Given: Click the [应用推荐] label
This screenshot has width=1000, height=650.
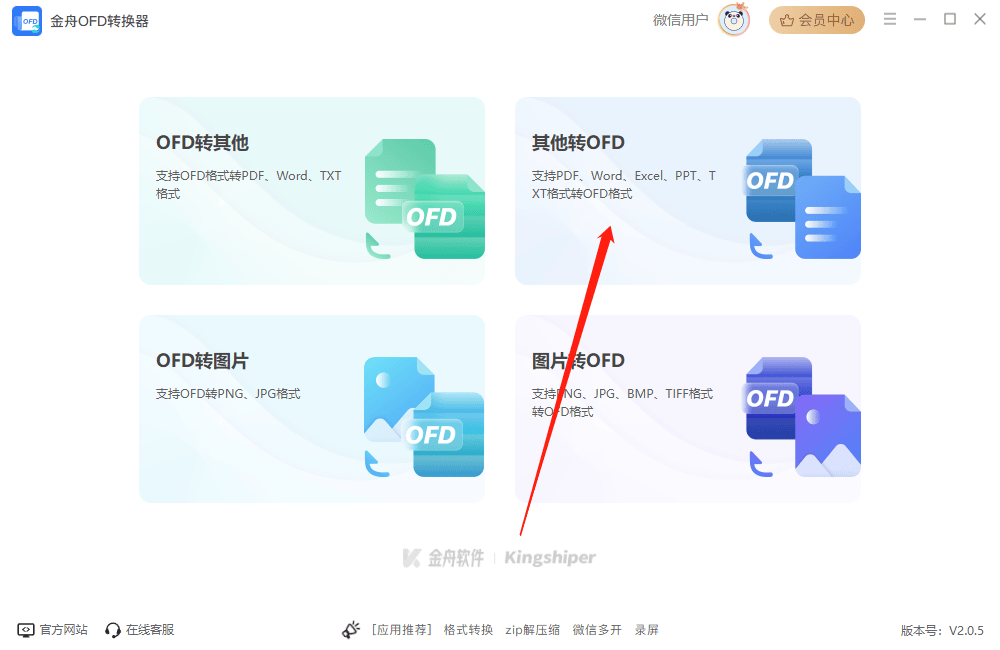Looking at the screenshot, I should tap(402, 630).
